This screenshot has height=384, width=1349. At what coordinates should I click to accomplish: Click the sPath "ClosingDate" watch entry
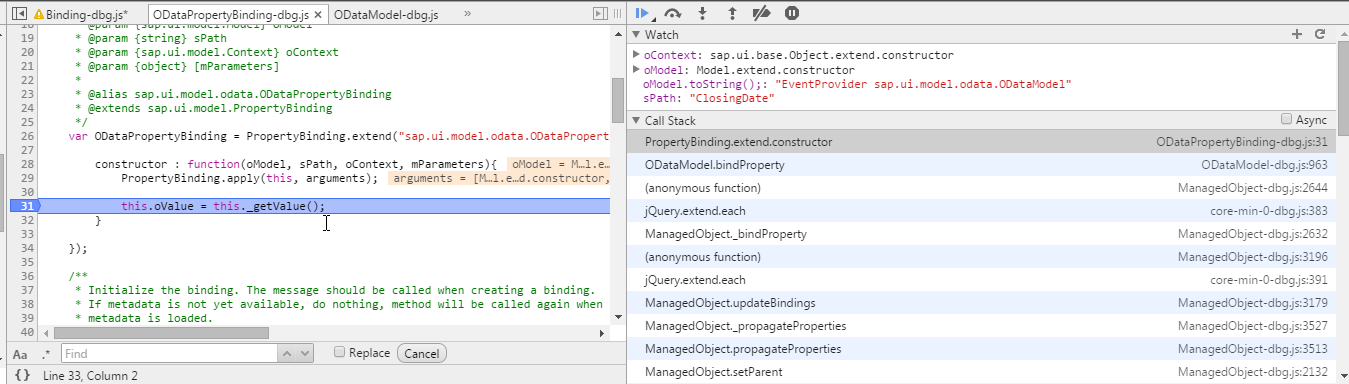[x=708, y=99]
